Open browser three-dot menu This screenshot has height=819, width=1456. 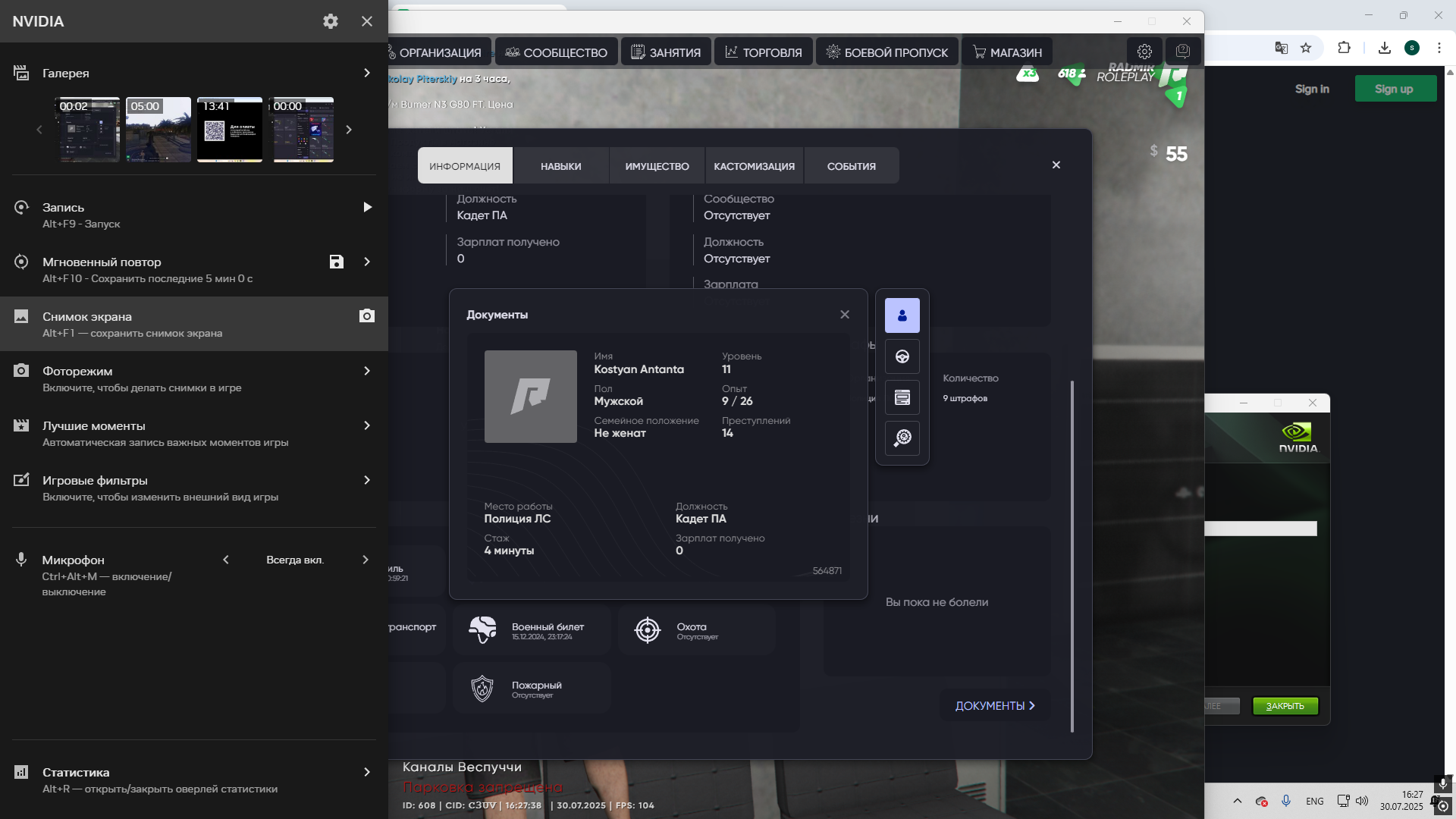coord(1439,48)
